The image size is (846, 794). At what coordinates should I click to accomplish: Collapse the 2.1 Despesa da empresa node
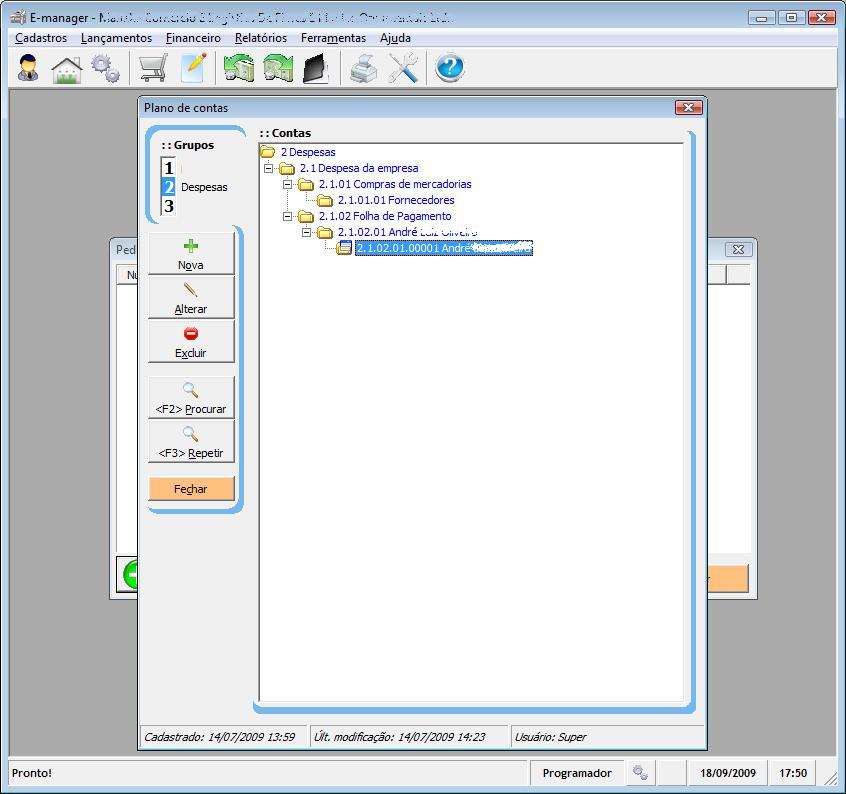point(268,168)
